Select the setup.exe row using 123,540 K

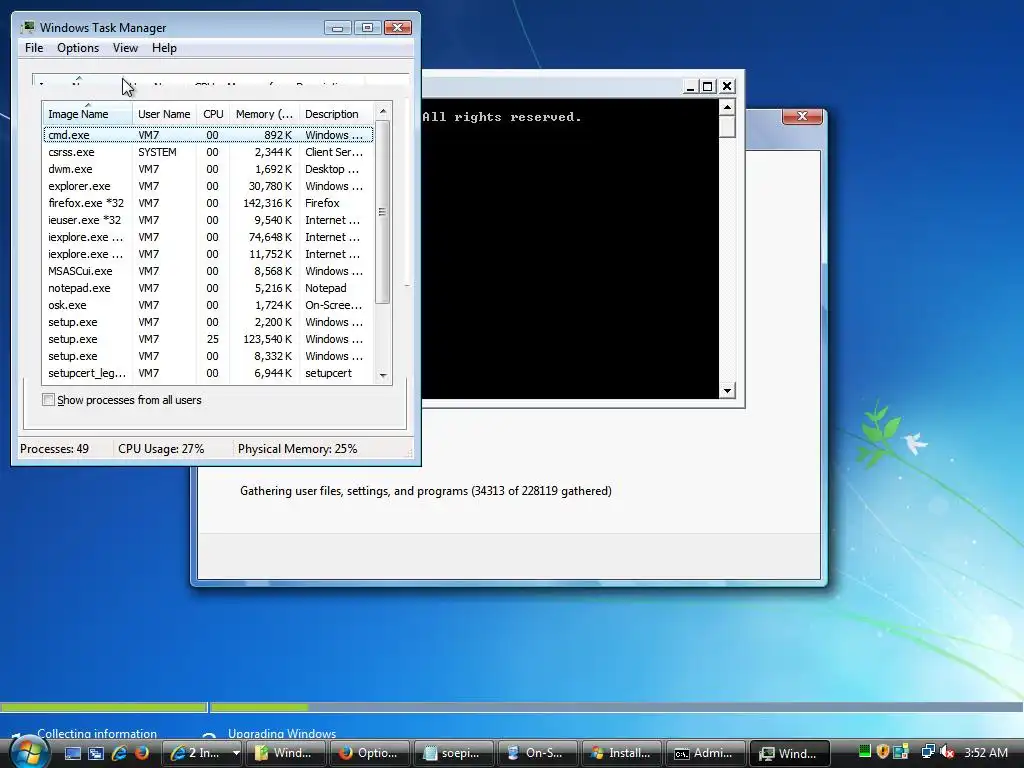[208, 338]
